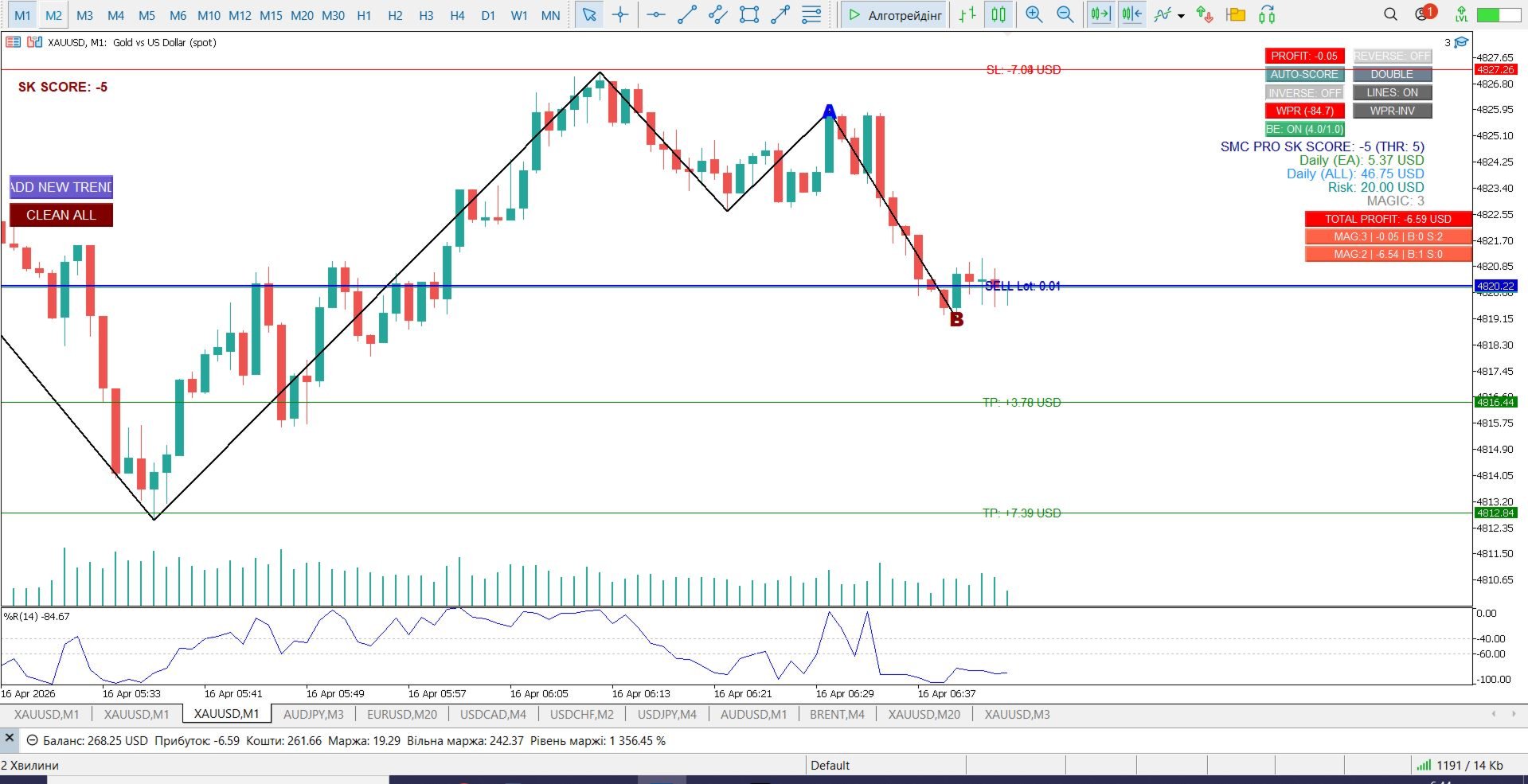Image resolution: width=1528 pixels, height=784 pixels.
Task: Click TOTAL PROFIT: -6.59 USD label
Action: (x=1388, y=219)
